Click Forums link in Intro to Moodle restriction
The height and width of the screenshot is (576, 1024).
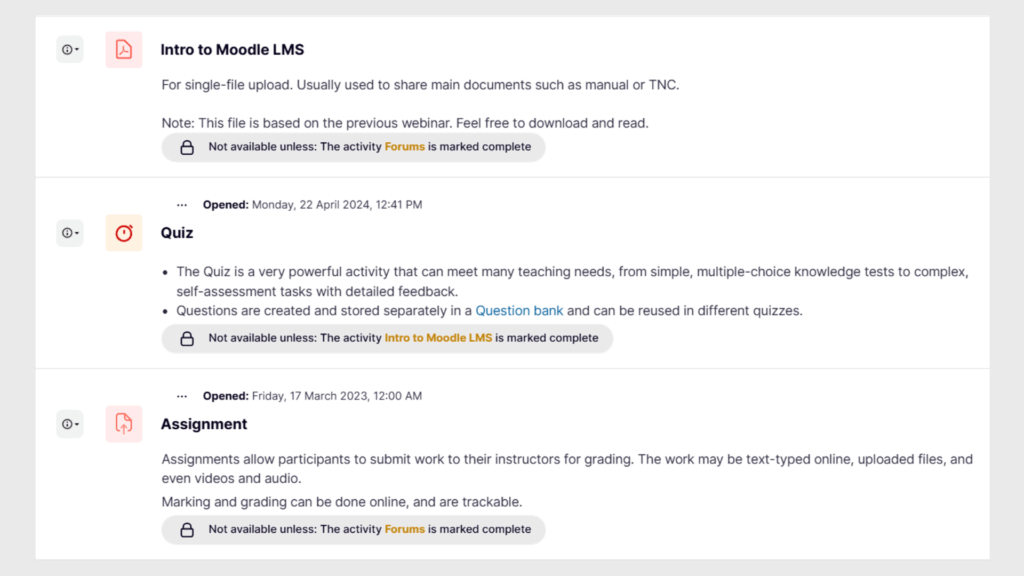coord(404,147)
